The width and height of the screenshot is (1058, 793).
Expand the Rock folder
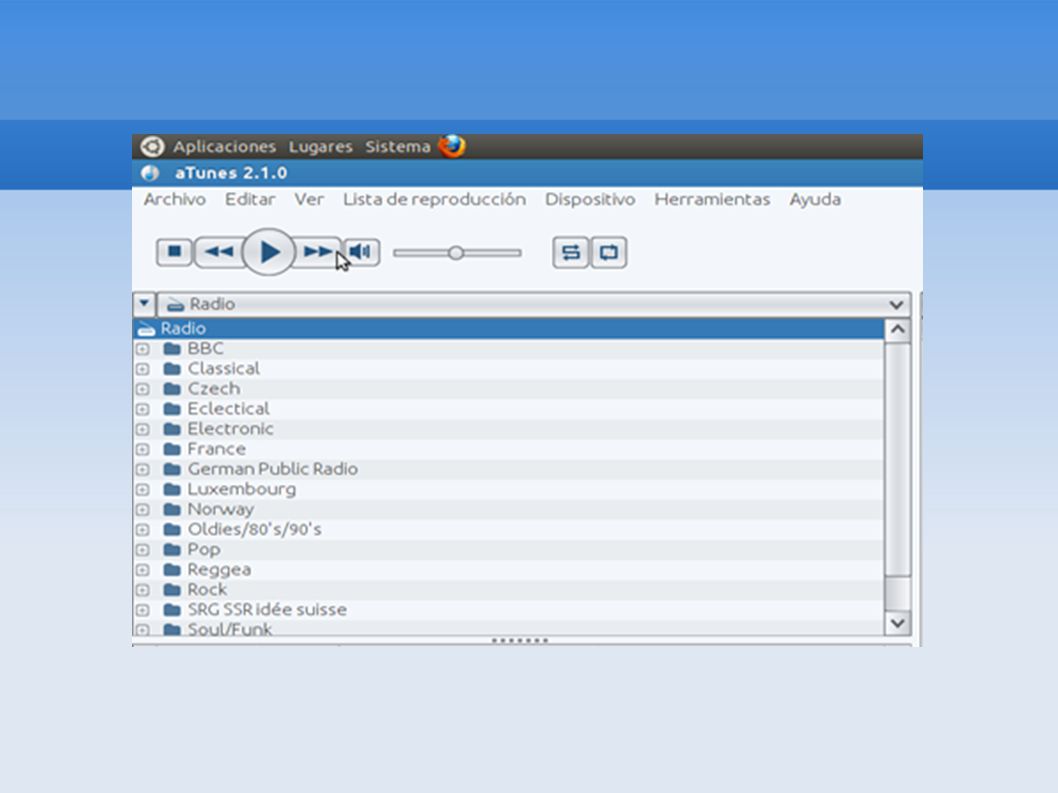142,591
